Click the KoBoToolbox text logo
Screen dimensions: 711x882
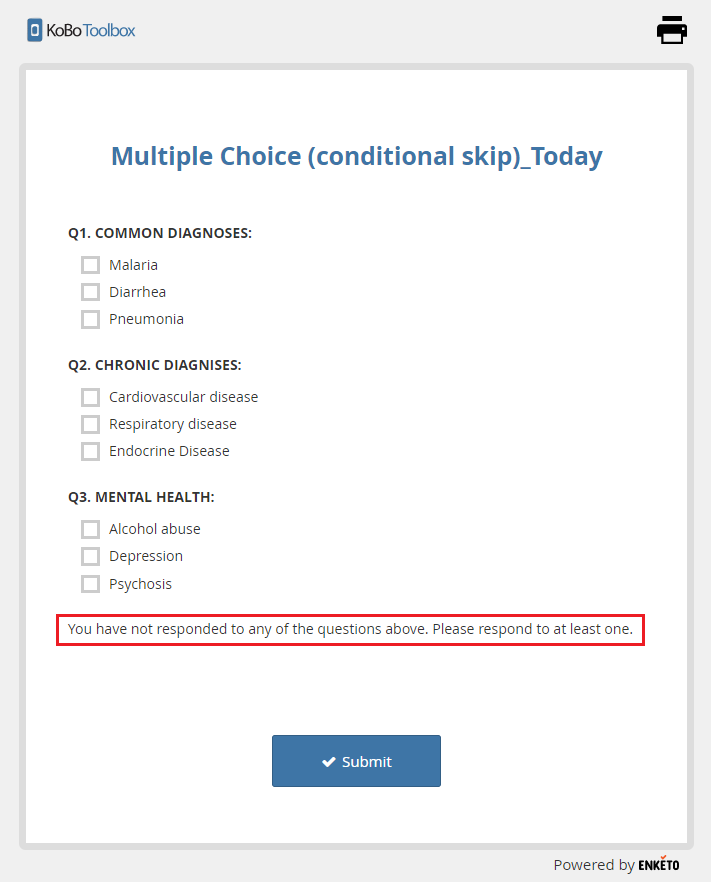pos(91,30)
